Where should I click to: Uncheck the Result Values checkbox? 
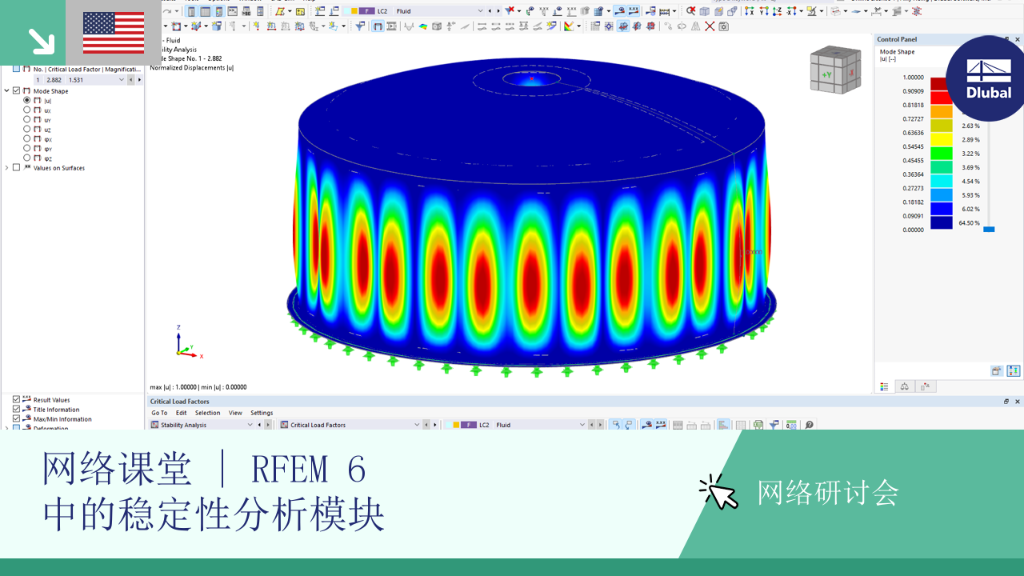16,399
